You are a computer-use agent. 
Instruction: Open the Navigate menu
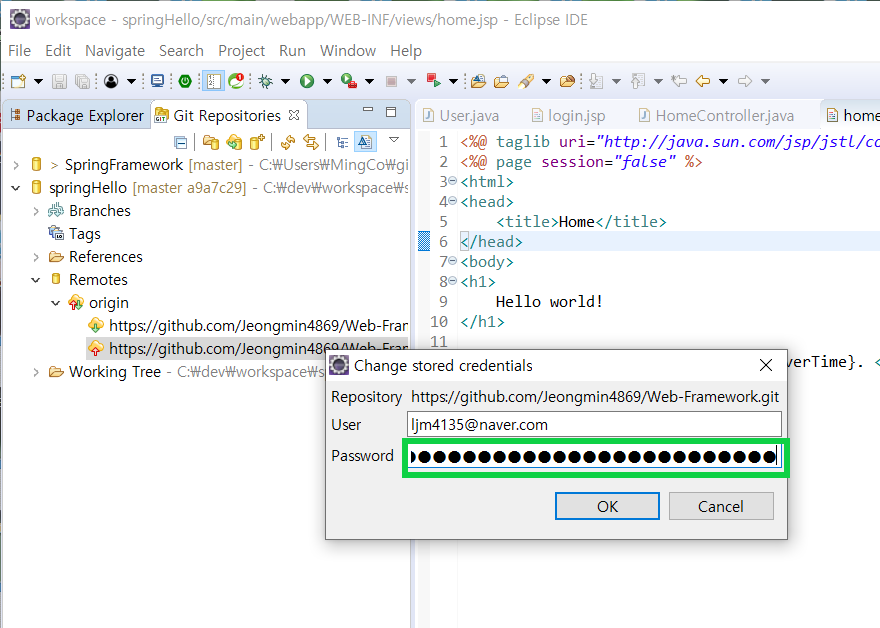(115, 51)
